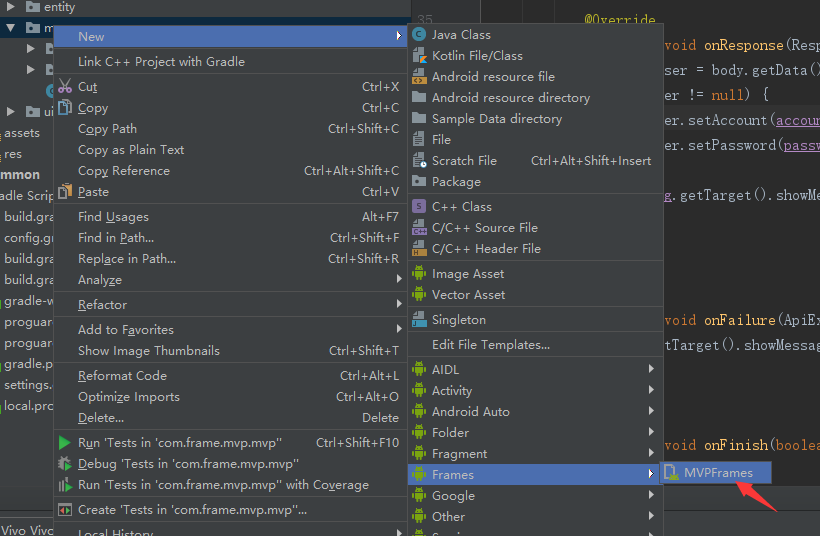820x536 pixels.
Task: Click onResponse method name in editor
Action: tap(744, 45)
